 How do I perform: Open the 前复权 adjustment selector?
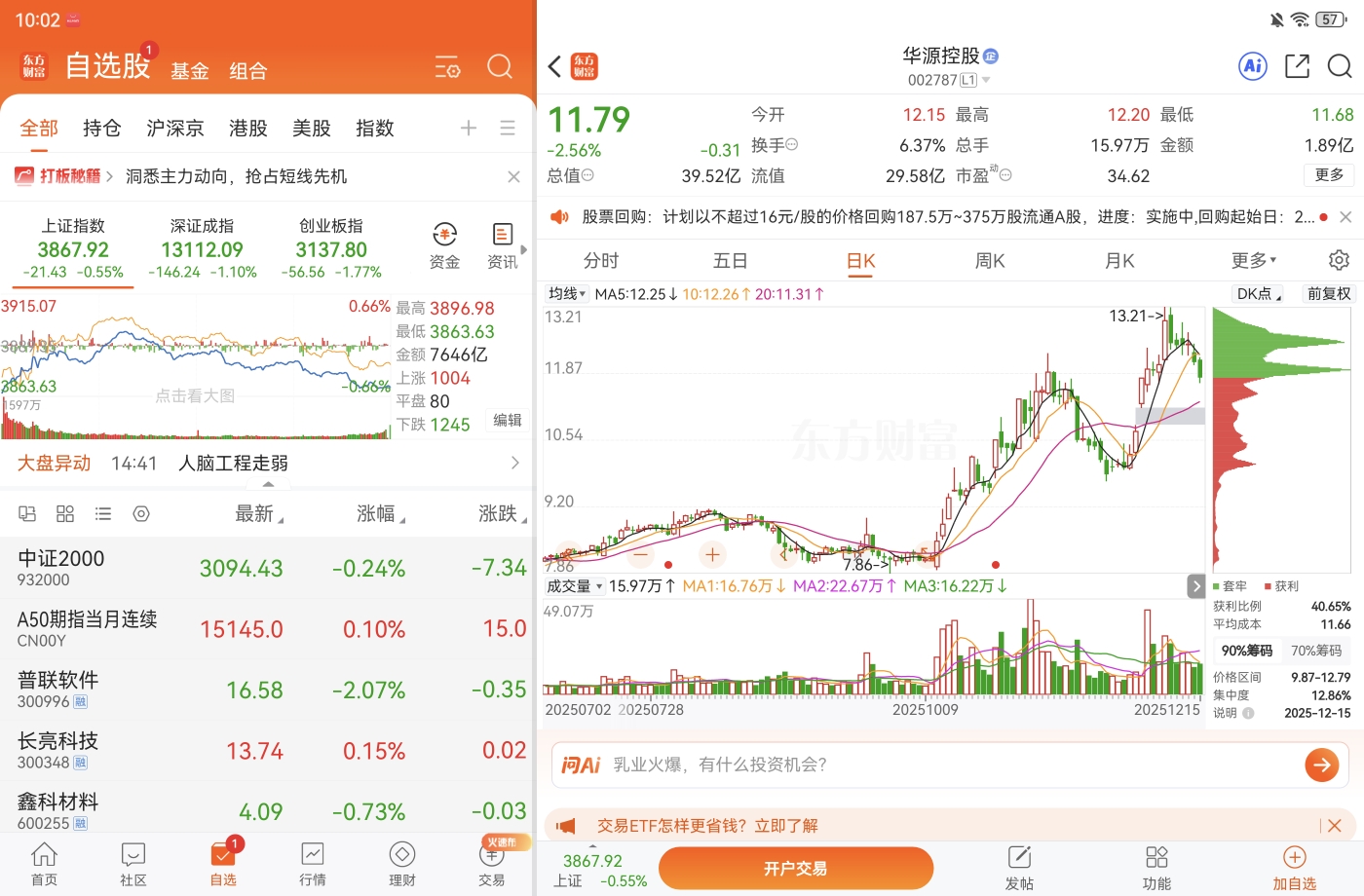1329,294
